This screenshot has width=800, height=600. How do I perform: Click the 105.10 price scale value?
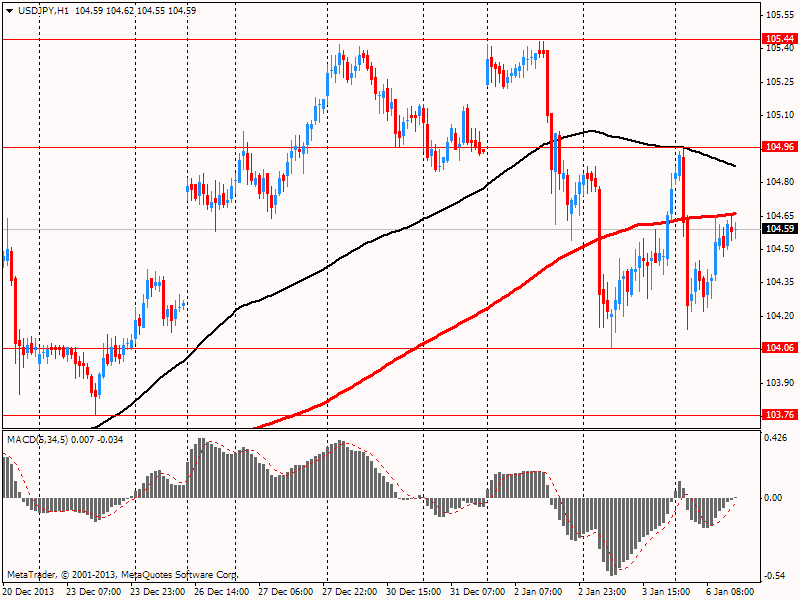pos(780,115)
